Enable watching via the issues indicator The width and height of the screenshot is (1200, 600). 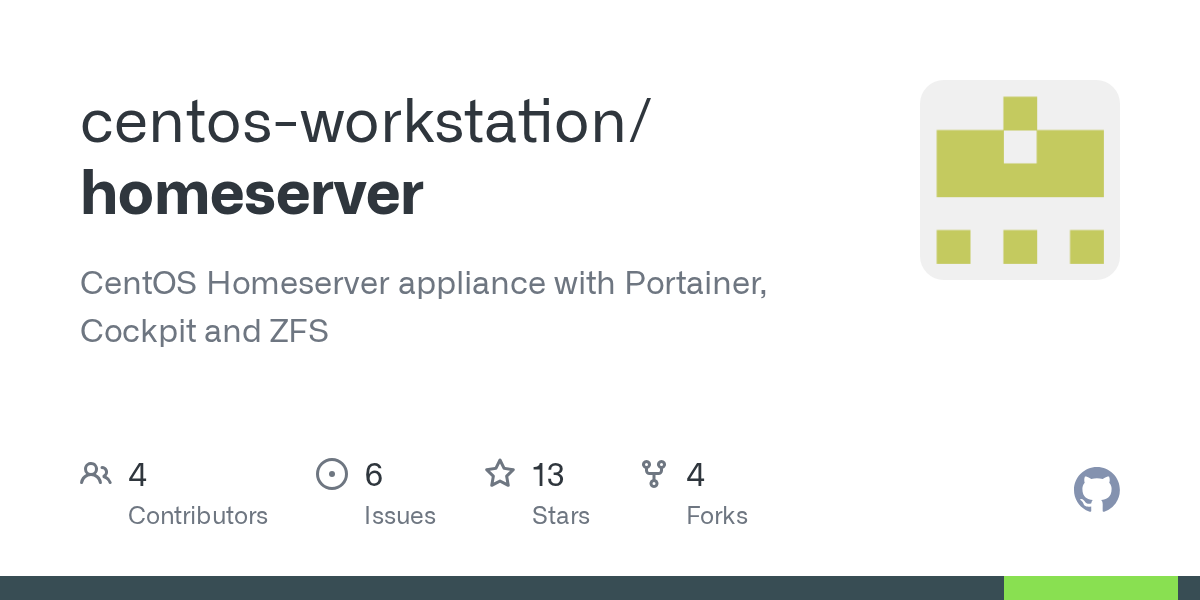click(332, 474)
